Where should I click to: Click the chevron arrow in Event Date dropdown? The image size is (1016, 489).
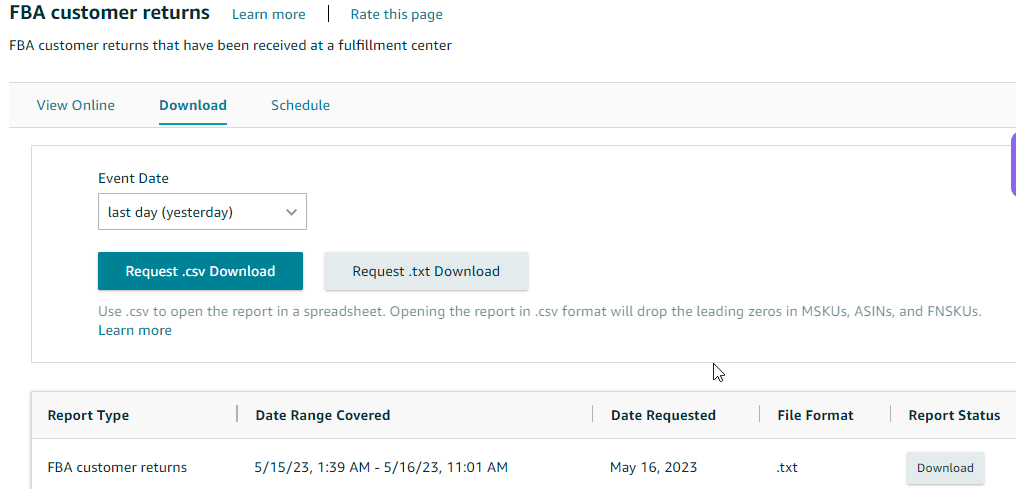click(x=291, y=212)
